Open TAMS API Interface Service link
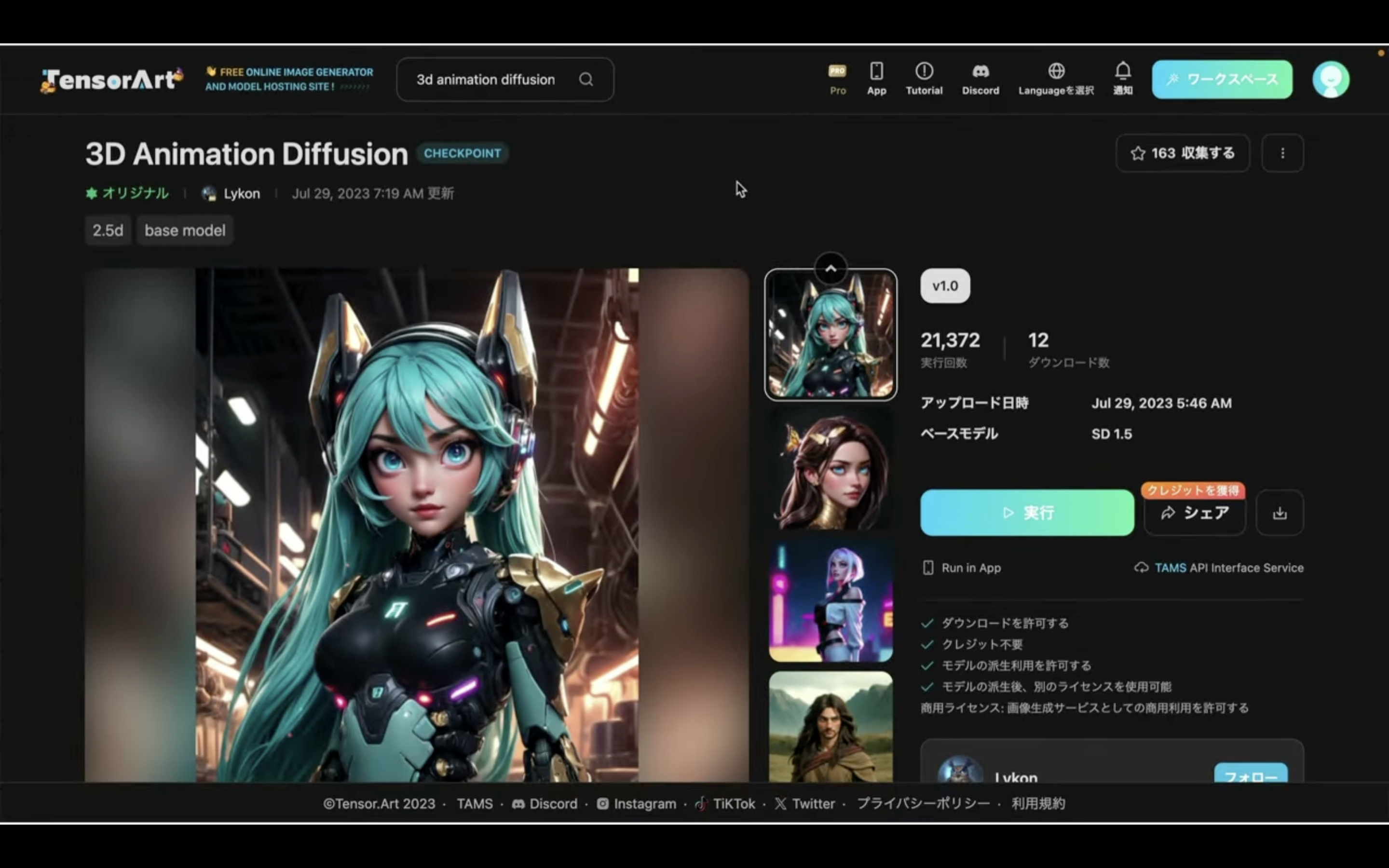The height and width of the screenshot is (868, 1389). (1219, 568)
